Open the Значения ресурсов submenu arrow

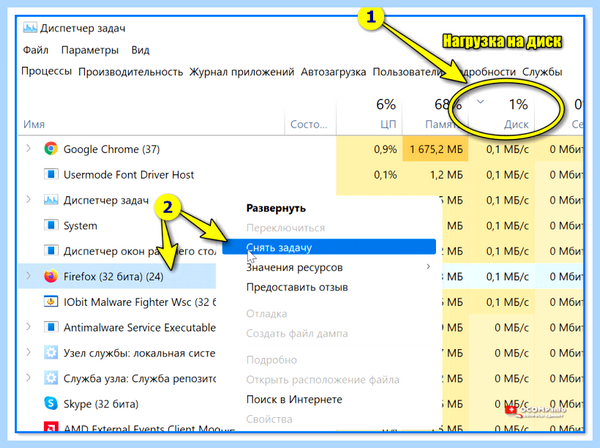428,266
